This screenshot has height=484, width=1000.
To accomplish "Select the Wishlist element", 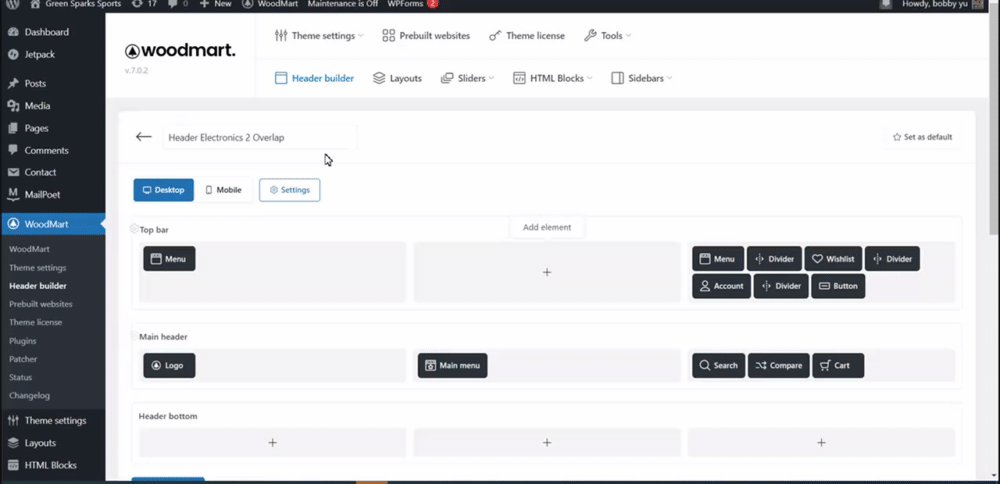I will [833, 259].
